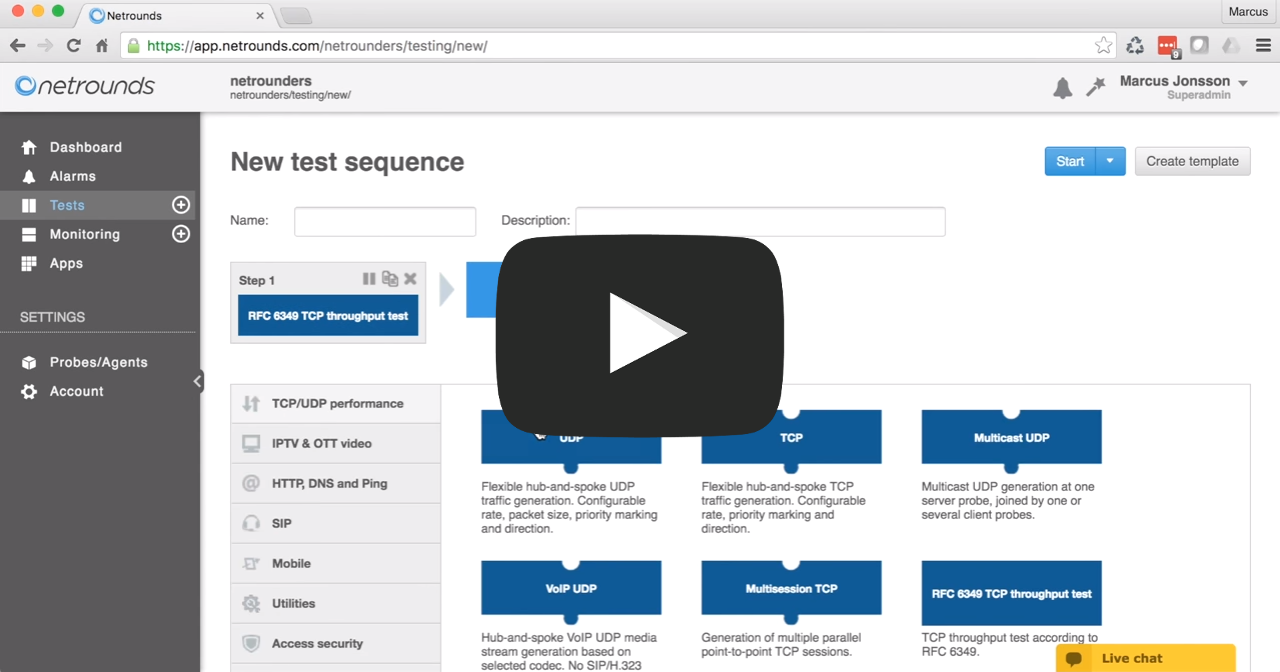
Task: Click the Start button
Action: (1070, 161)
